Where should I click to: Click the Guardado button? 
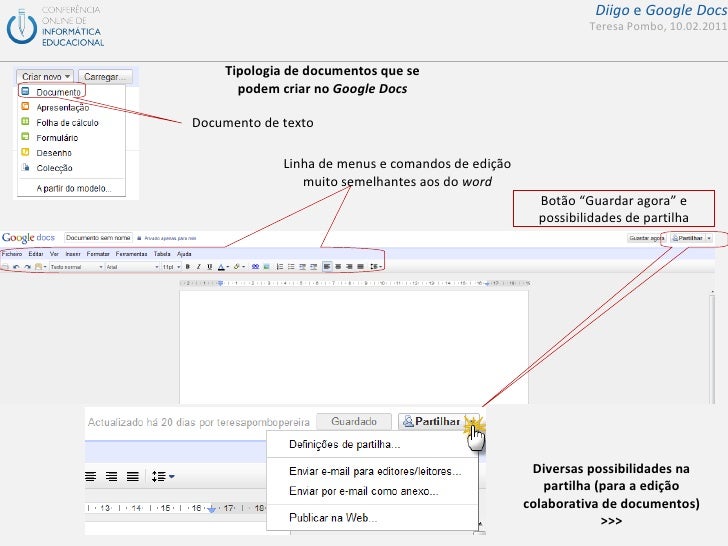coord(354,422)
